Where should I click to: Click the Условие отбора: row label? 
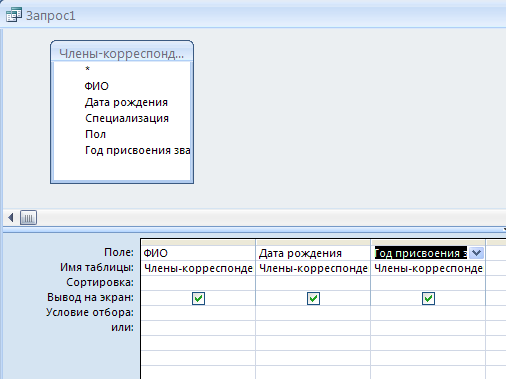click(90, 312)
